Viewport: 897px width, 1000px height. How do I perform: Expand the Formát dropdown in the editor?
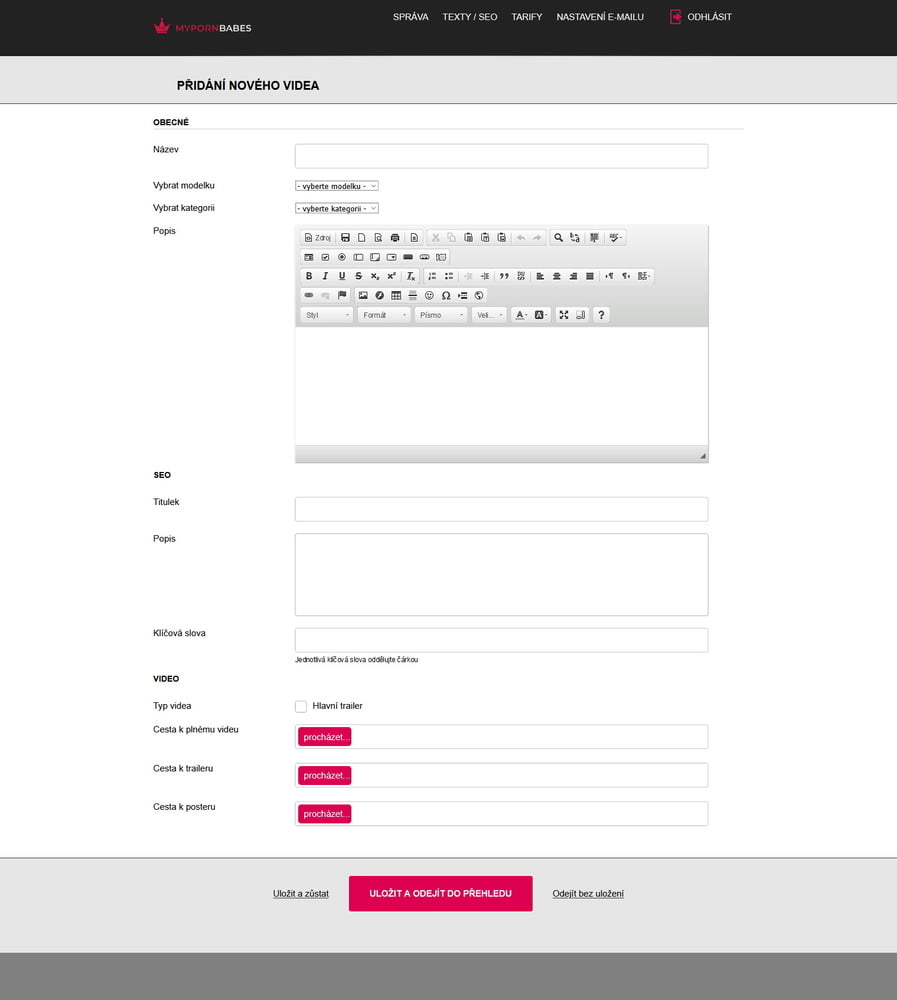(384, 315)
